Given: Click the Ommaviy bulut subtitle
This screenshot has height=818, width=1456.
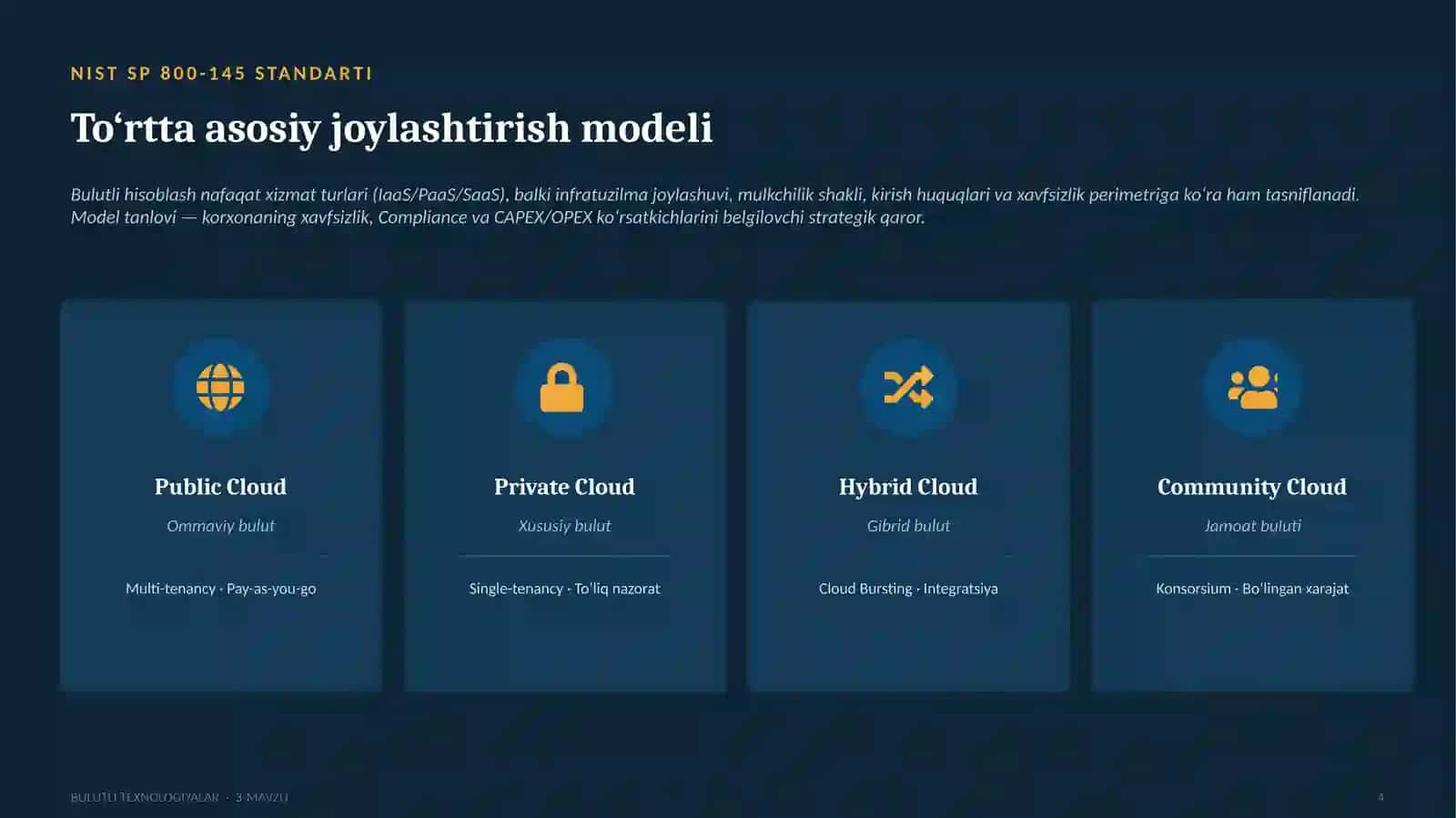Looking at the screenshot, I should tap(220, 526).
